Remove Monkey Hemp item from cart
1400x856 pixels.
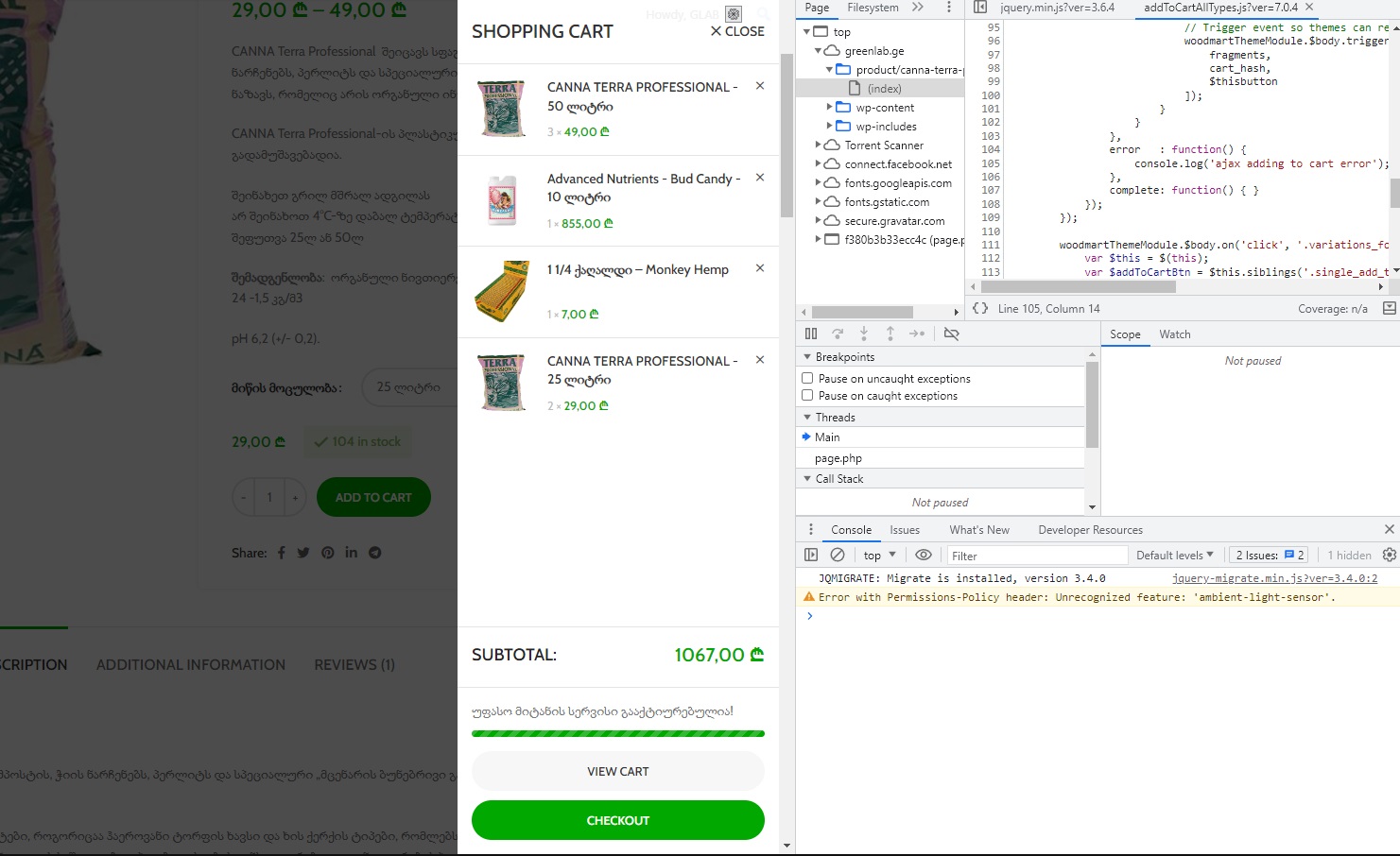click(760, 268)
